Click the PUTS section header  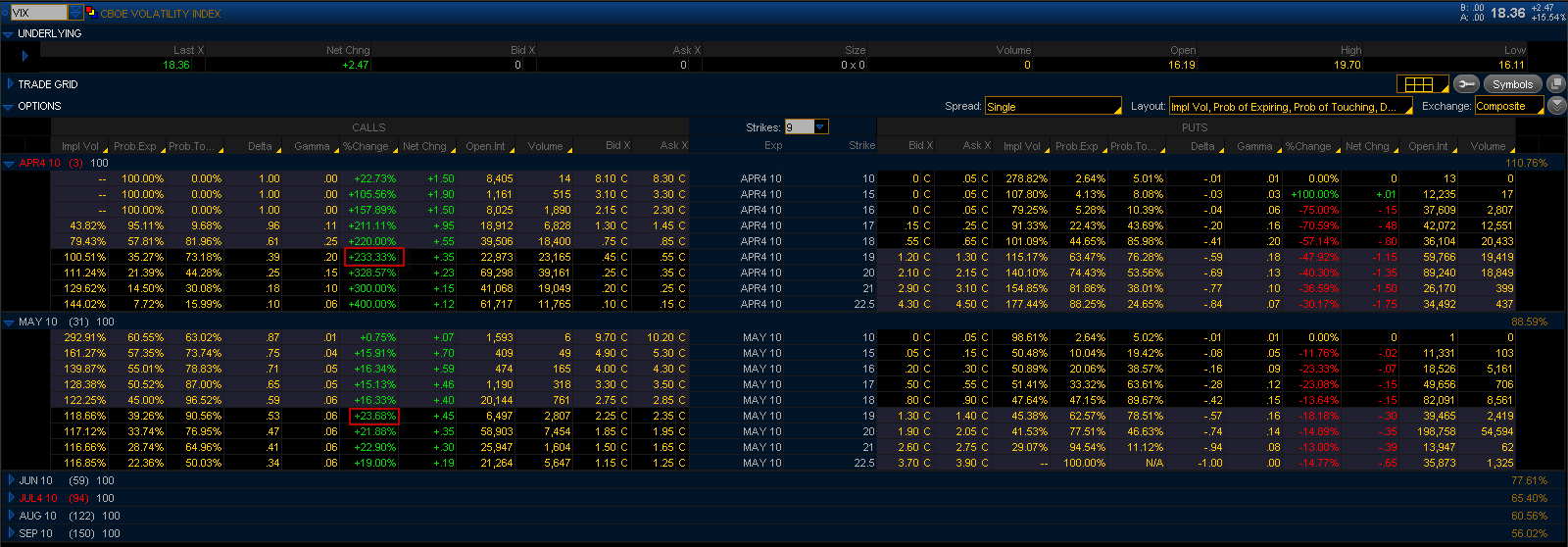pos(1195,127)
